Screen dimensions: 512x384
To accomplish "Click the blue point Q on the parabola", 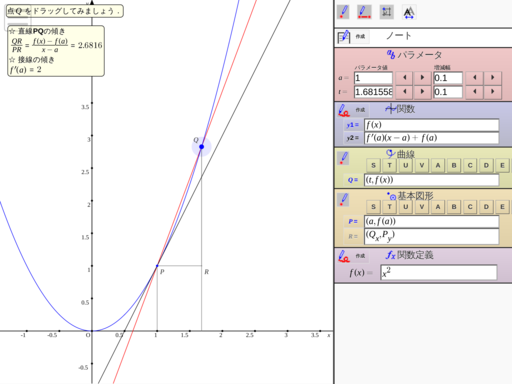I will 201,147.
